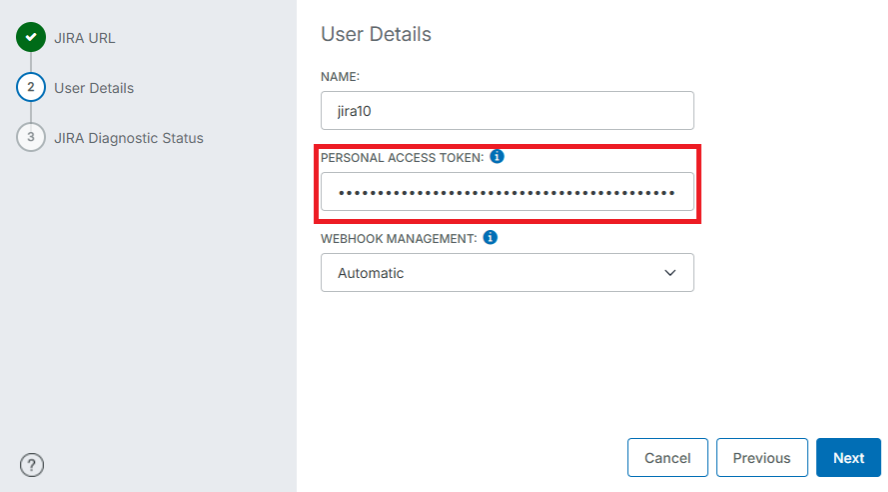Screen dimensions: 888x492
Task: Expand the Webhook Management chevron arrow
Action: coord(670,272)
